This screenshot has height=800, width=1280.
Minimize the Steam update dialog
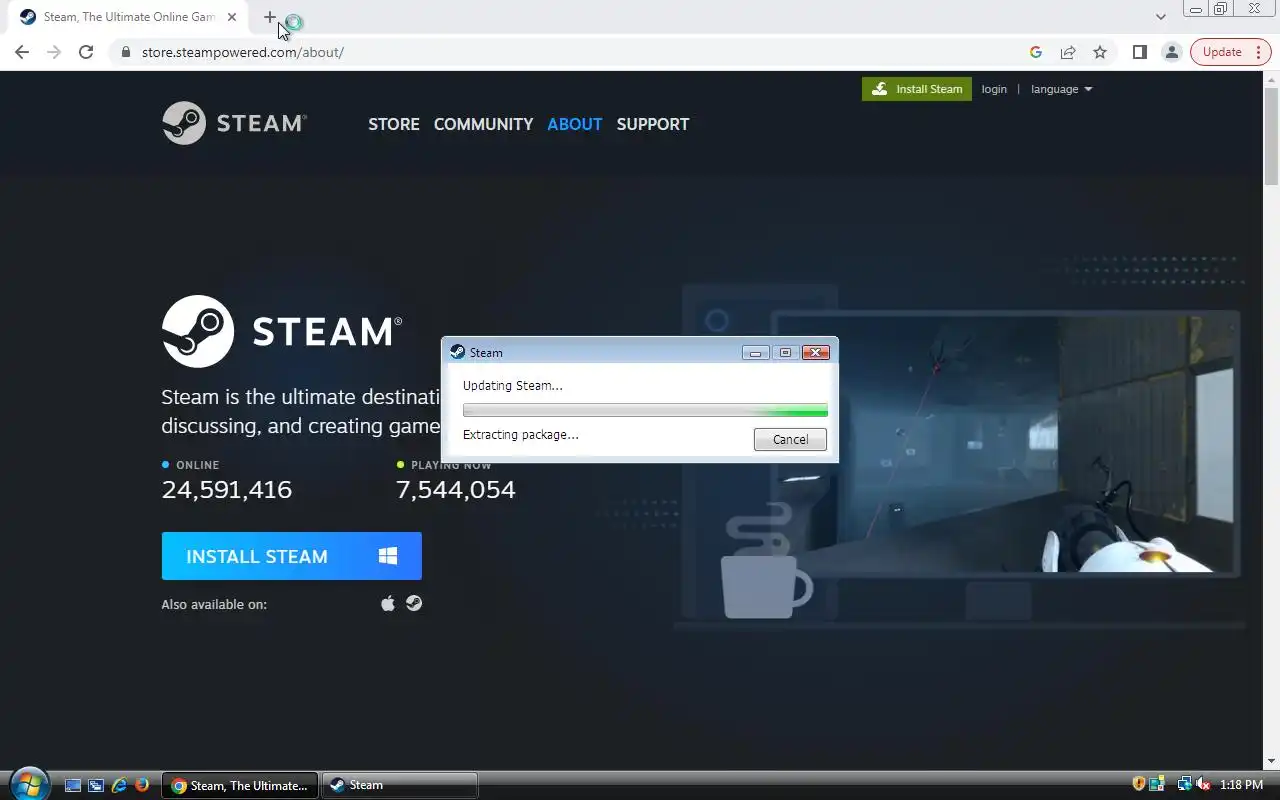click(x=756, y=352)
